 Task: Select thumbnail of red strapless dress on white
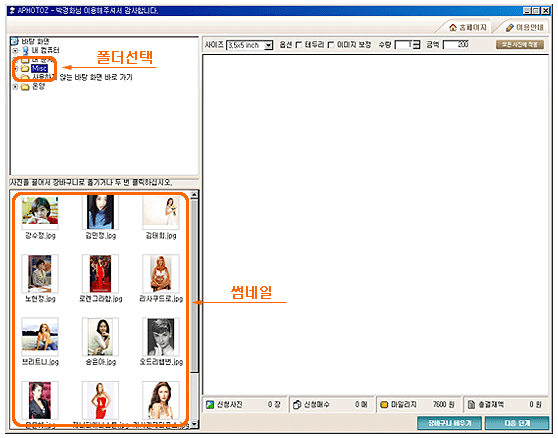[x=100, y=400]
